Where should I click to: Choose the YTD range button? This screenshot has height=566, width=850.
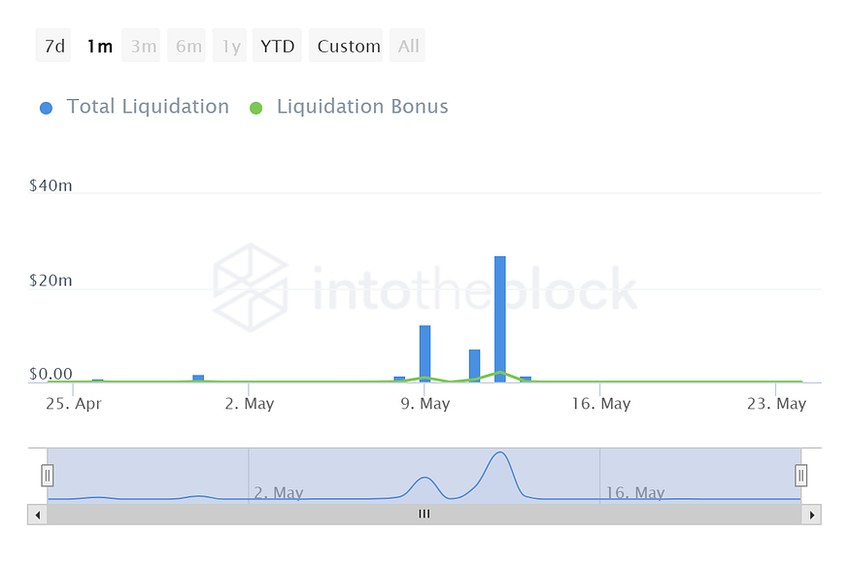pos(277,46)
